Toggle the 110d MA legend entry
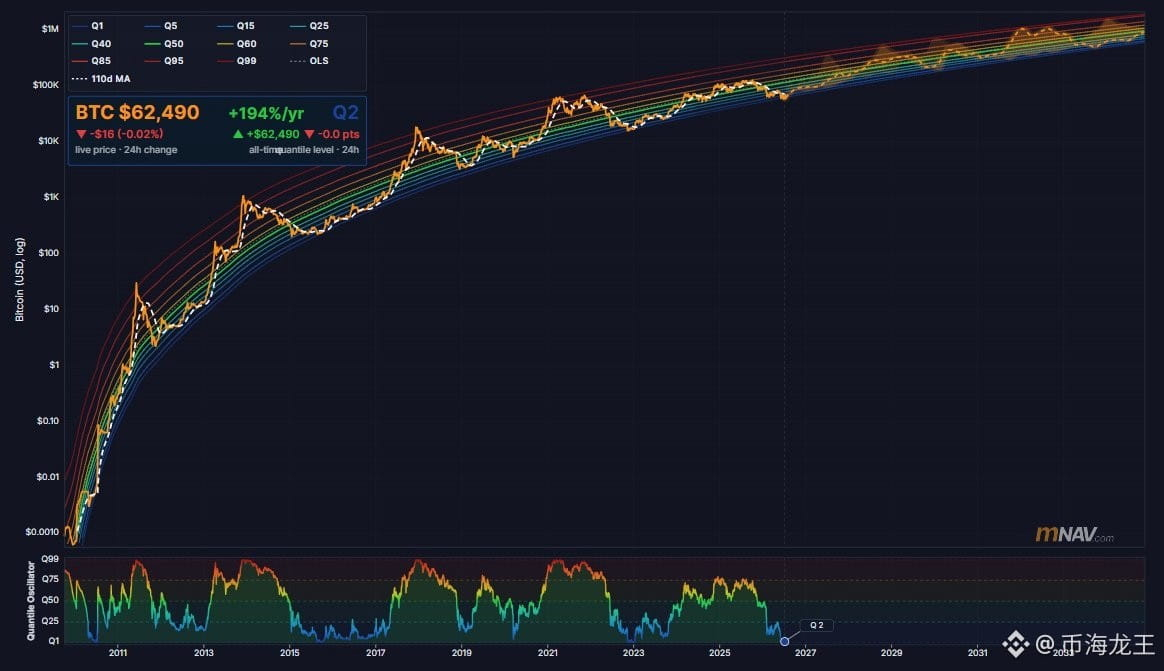The image size is (1164, 671). (101, 79)
